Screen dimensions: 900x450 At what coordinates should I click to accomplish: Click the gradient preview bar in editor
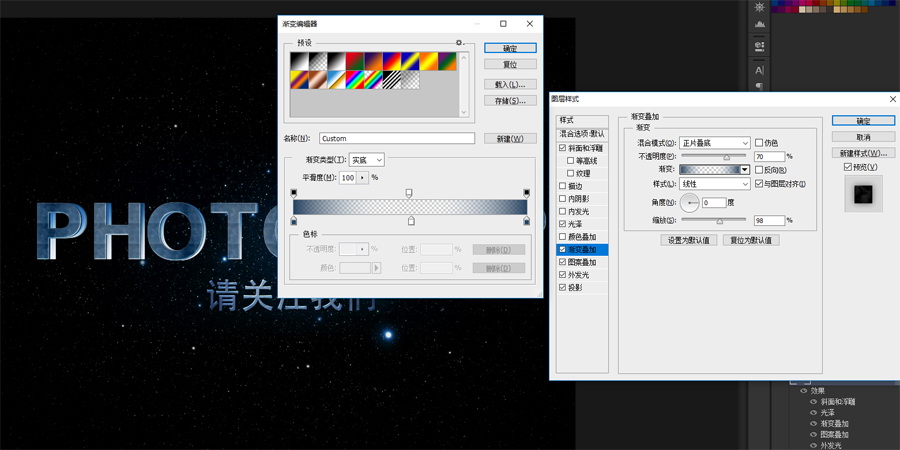410,207
